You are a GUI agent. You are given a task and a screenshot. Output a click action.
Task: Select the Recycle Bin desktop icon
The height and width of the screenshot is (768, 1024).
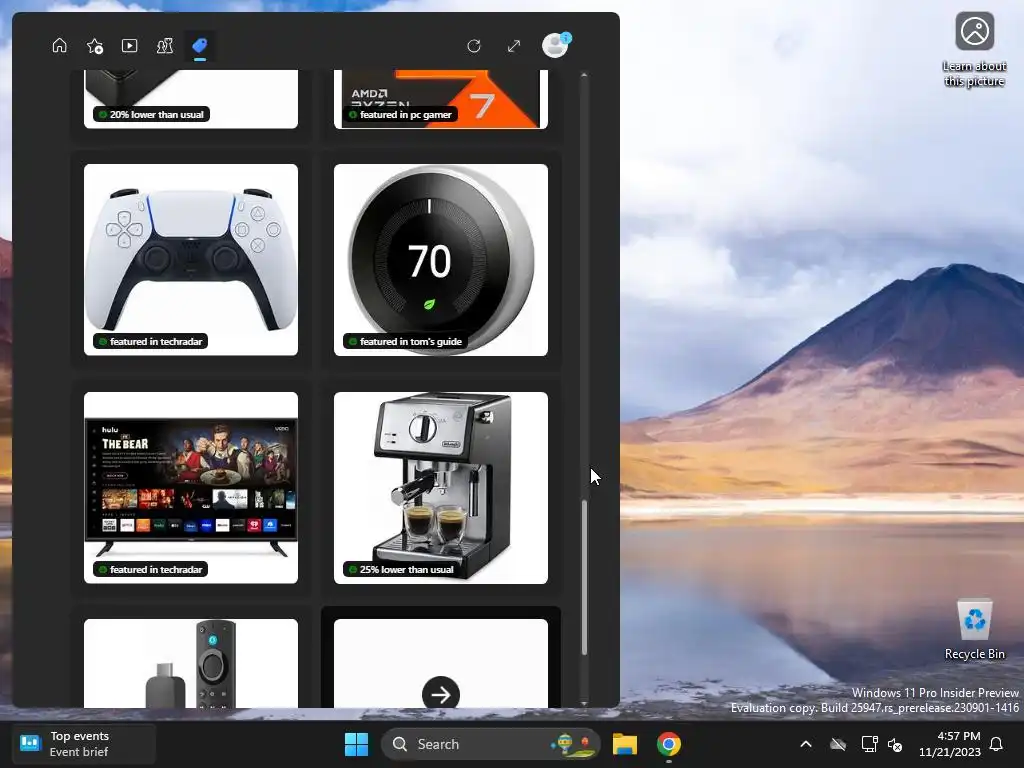click(x=974, y=630)
